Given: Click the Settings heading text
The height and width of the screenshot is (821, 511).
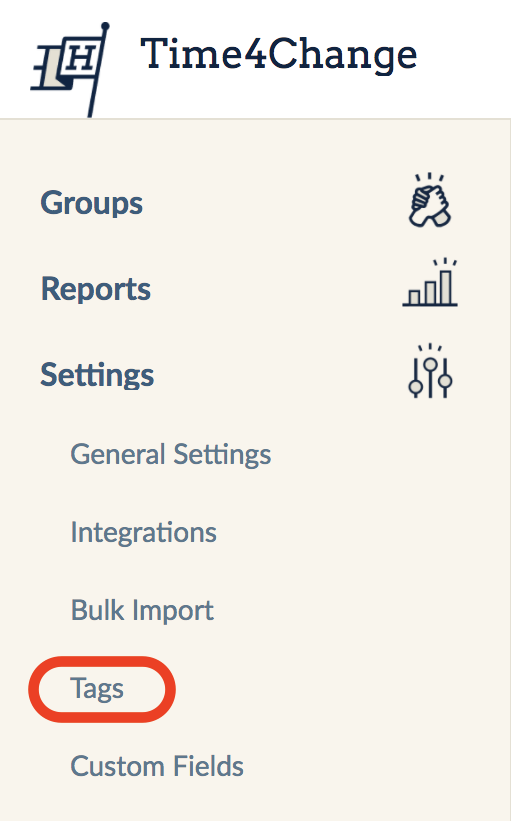Looking at the screenshot, I should pos(97,375).
